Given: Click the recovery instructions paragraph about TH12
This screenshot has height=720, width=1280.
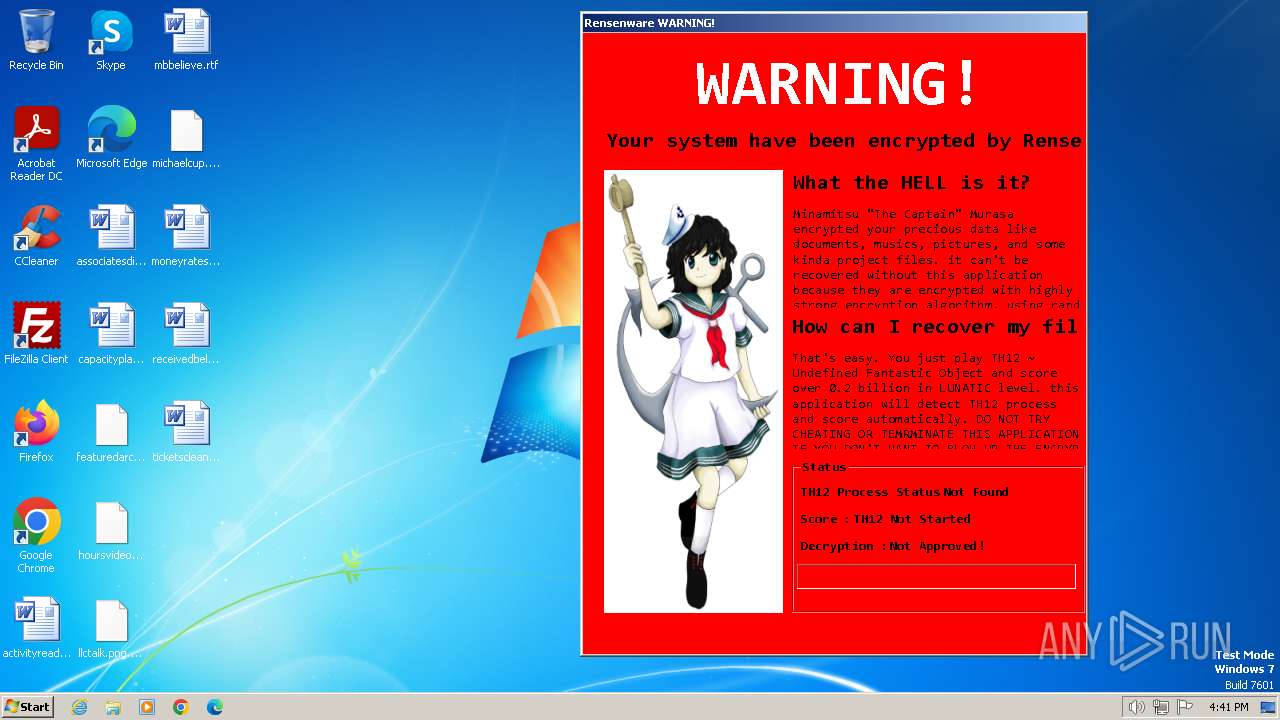Looking at the screenshot, I should [x=936, y=402].
